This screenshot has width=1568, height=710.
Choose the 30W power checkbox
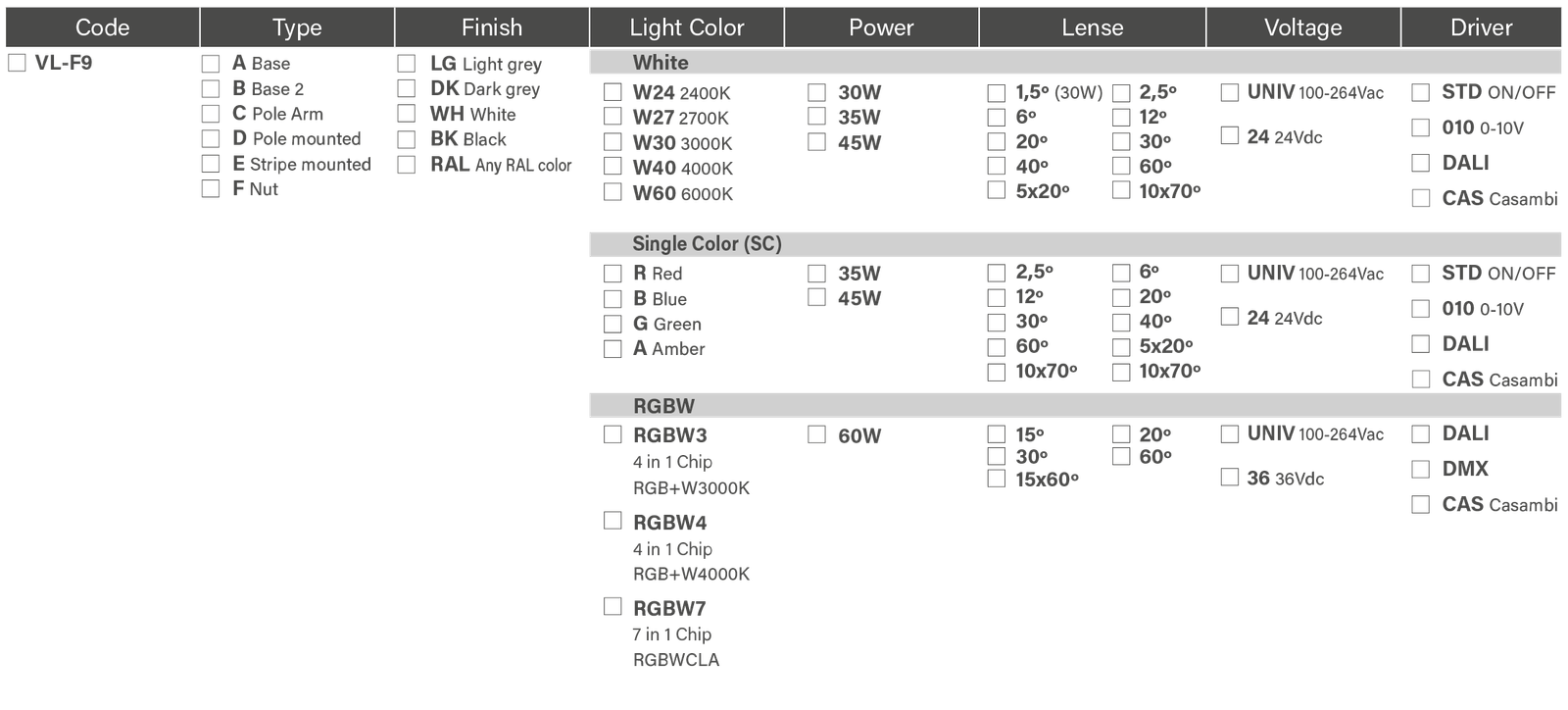817,92
